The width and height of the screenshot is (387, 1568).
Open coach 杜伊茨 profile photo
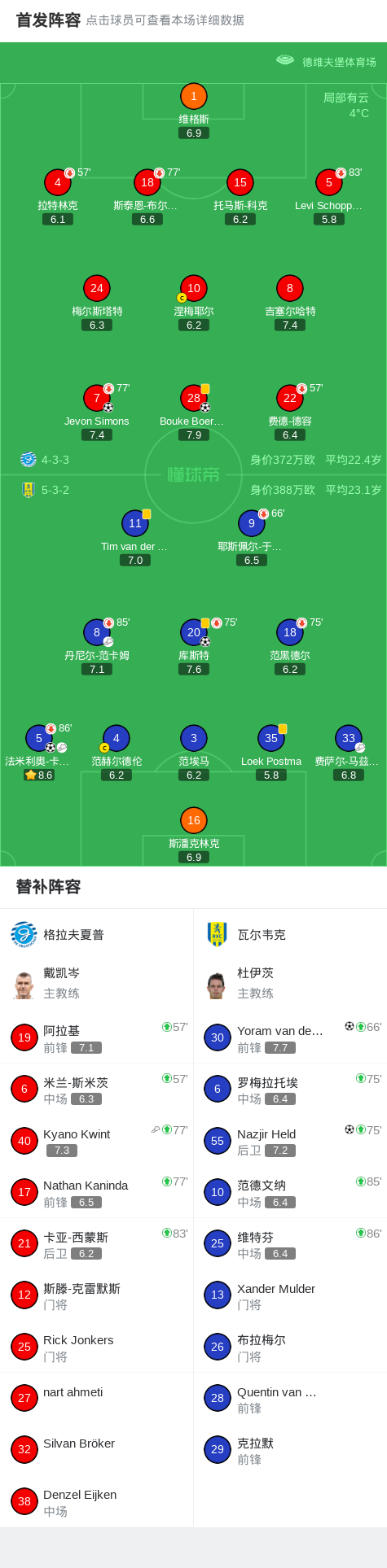[217, 985]
